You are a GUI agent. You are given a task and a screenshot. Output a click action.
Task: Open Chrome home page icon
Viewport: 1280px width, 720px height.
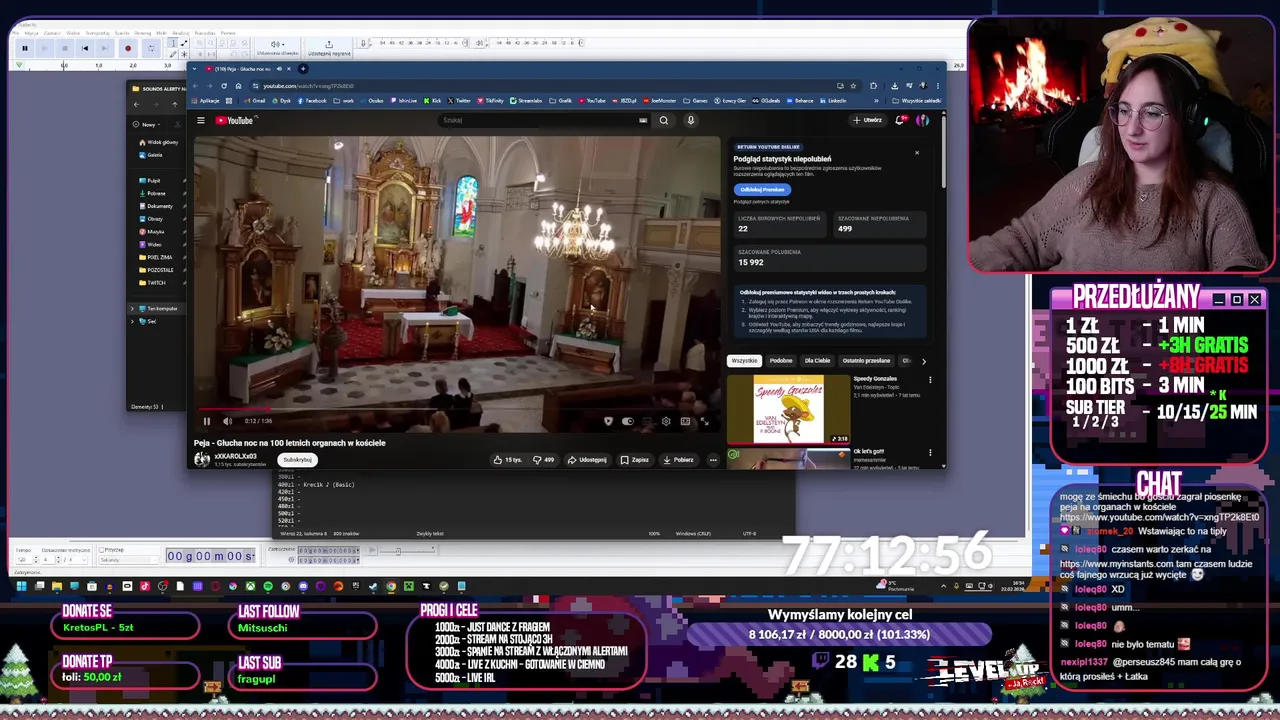coord(238,86)
